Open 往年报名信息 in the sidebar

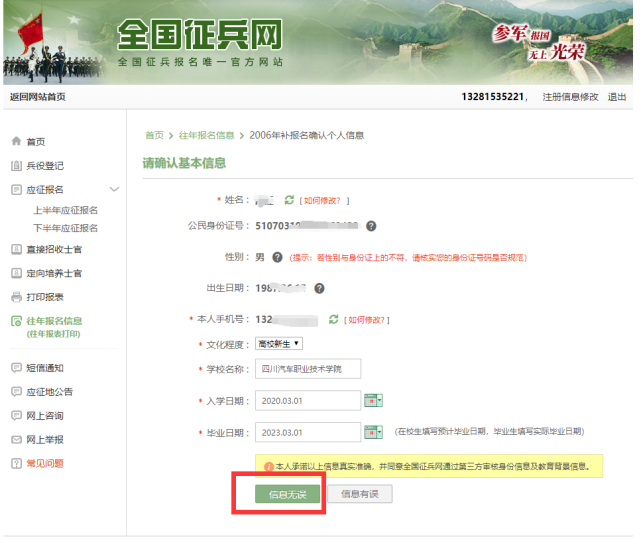(x=60, y=321)
